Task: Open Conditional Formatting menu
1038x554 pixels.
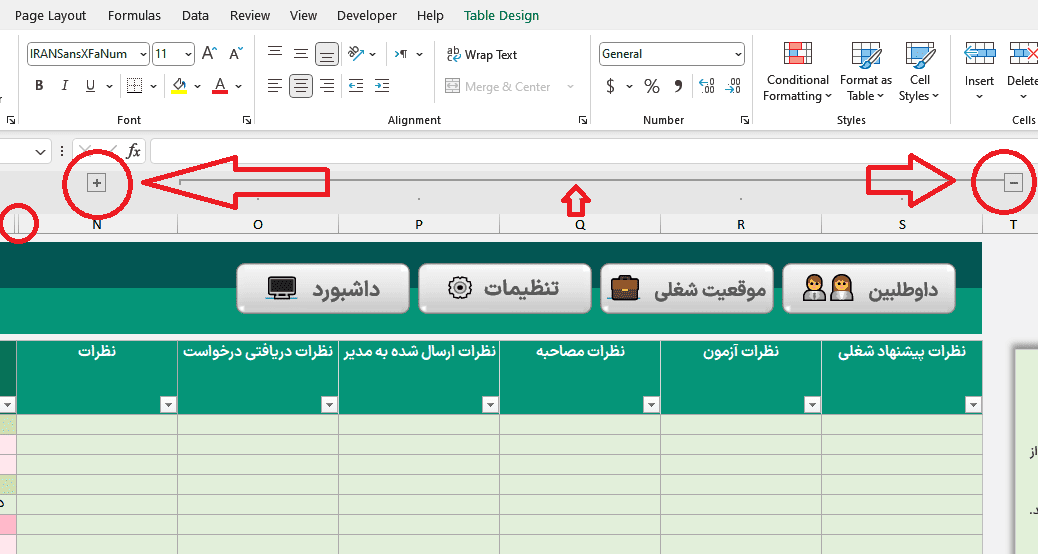Action: [798, 71]
